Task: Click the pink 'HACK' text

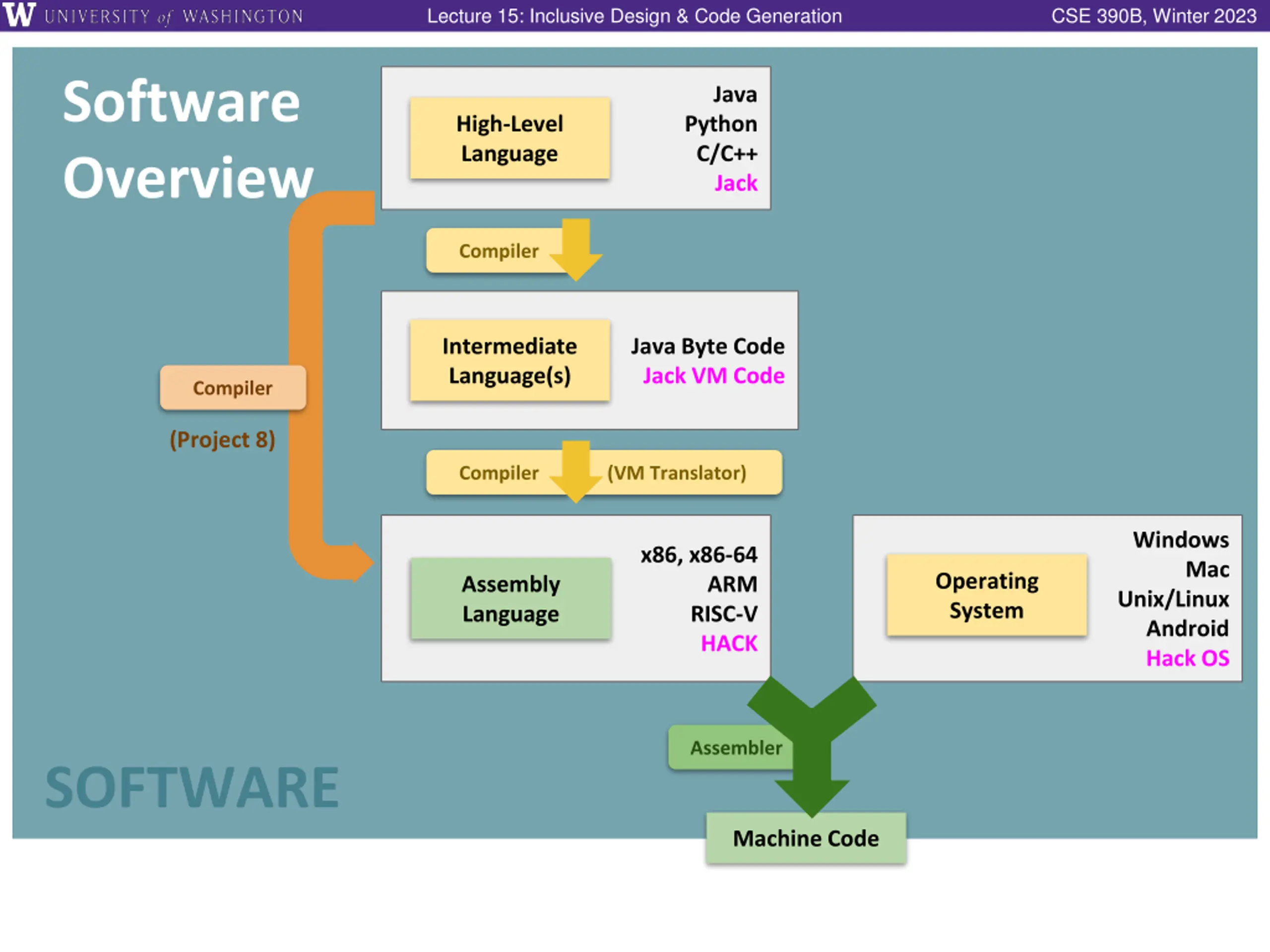Action: [729, 644]
